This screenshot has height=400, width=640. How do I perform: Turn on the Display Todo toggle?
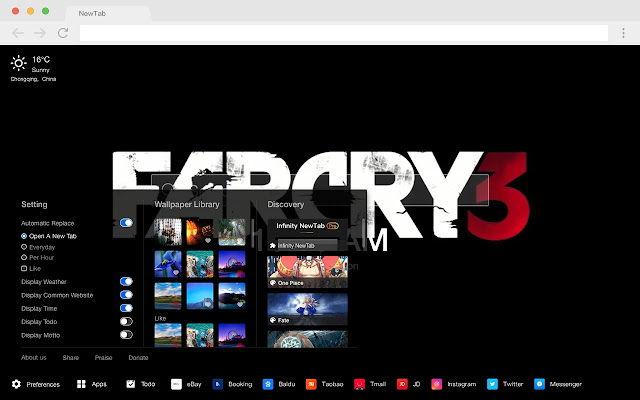(126, 322)
